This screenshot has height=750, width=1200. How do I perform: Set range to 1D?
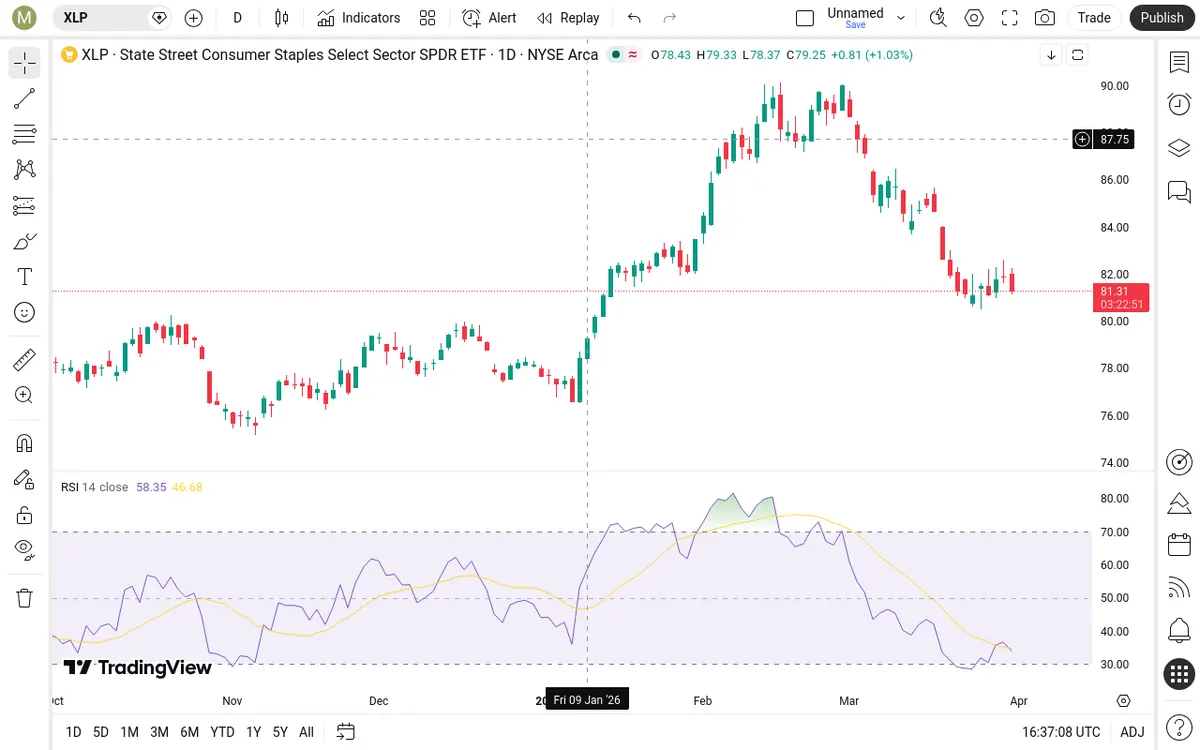coord(73,732)
